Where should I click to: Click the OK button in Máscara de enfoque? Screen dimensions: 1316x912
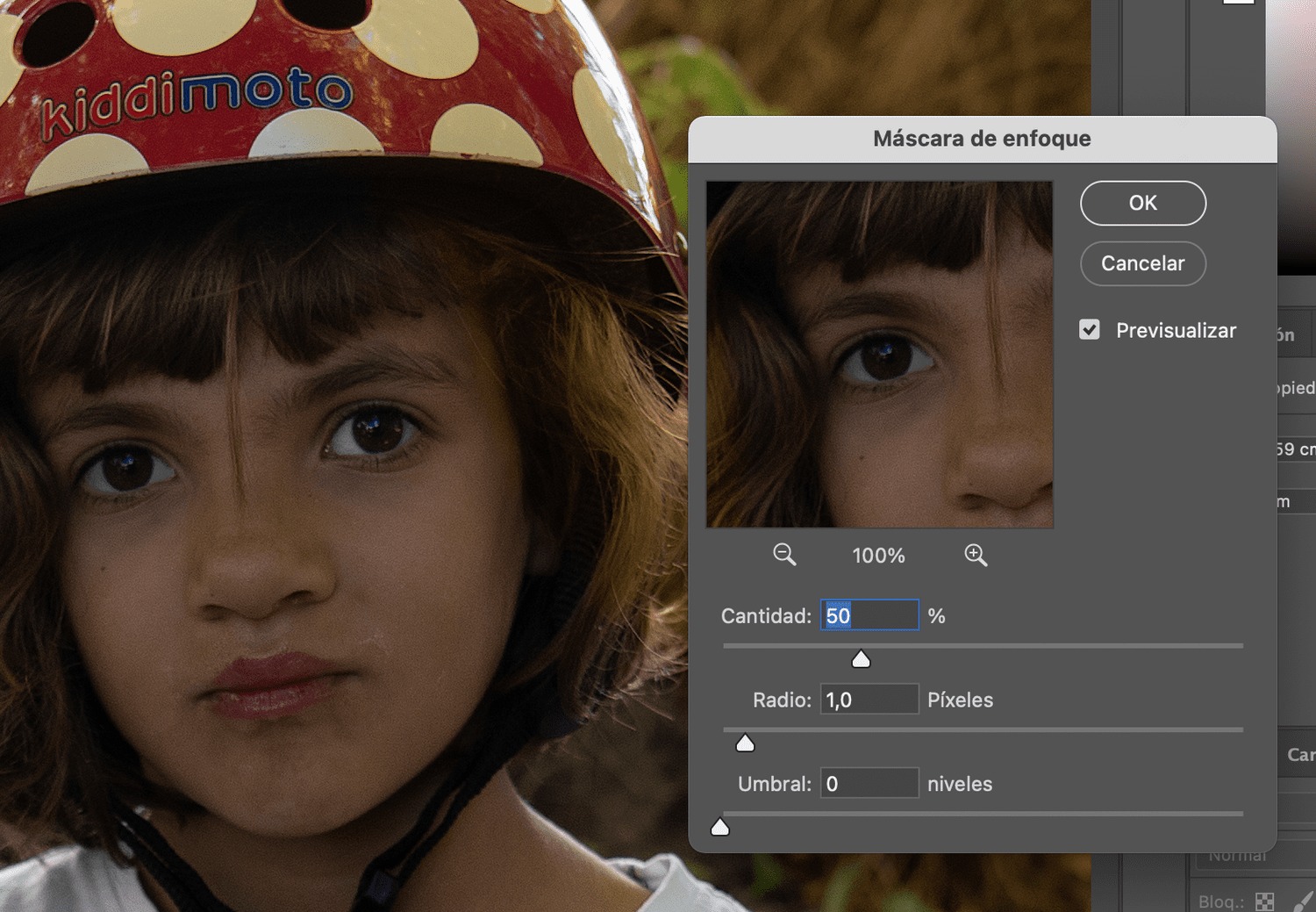click(1142, 203)
